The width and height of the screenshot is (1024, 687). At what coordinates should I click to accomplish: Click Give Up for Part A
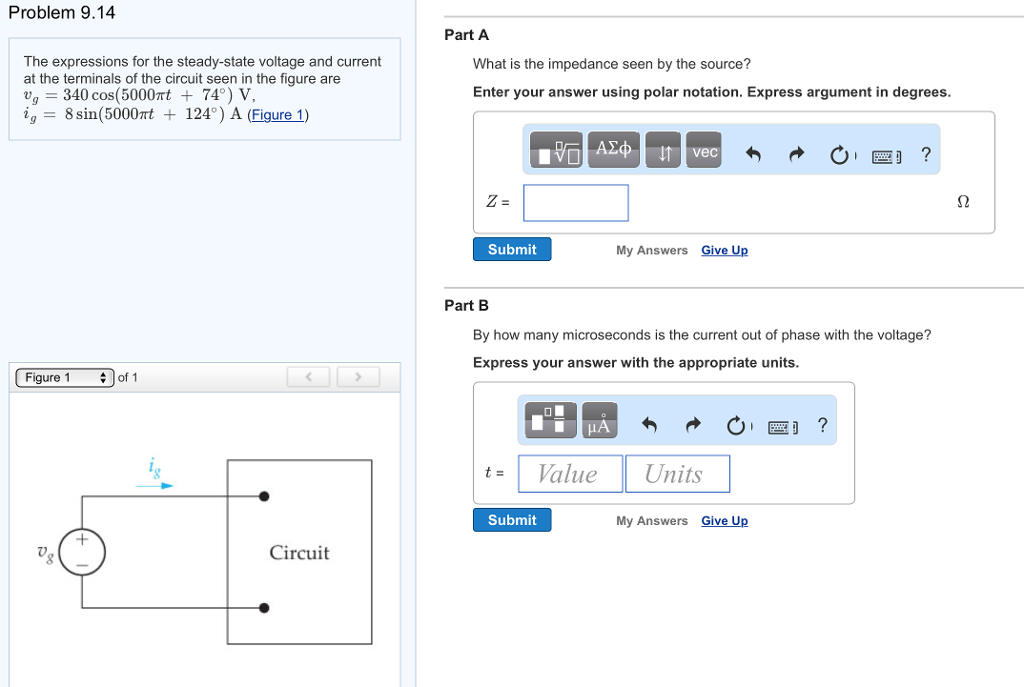(724, 250)
